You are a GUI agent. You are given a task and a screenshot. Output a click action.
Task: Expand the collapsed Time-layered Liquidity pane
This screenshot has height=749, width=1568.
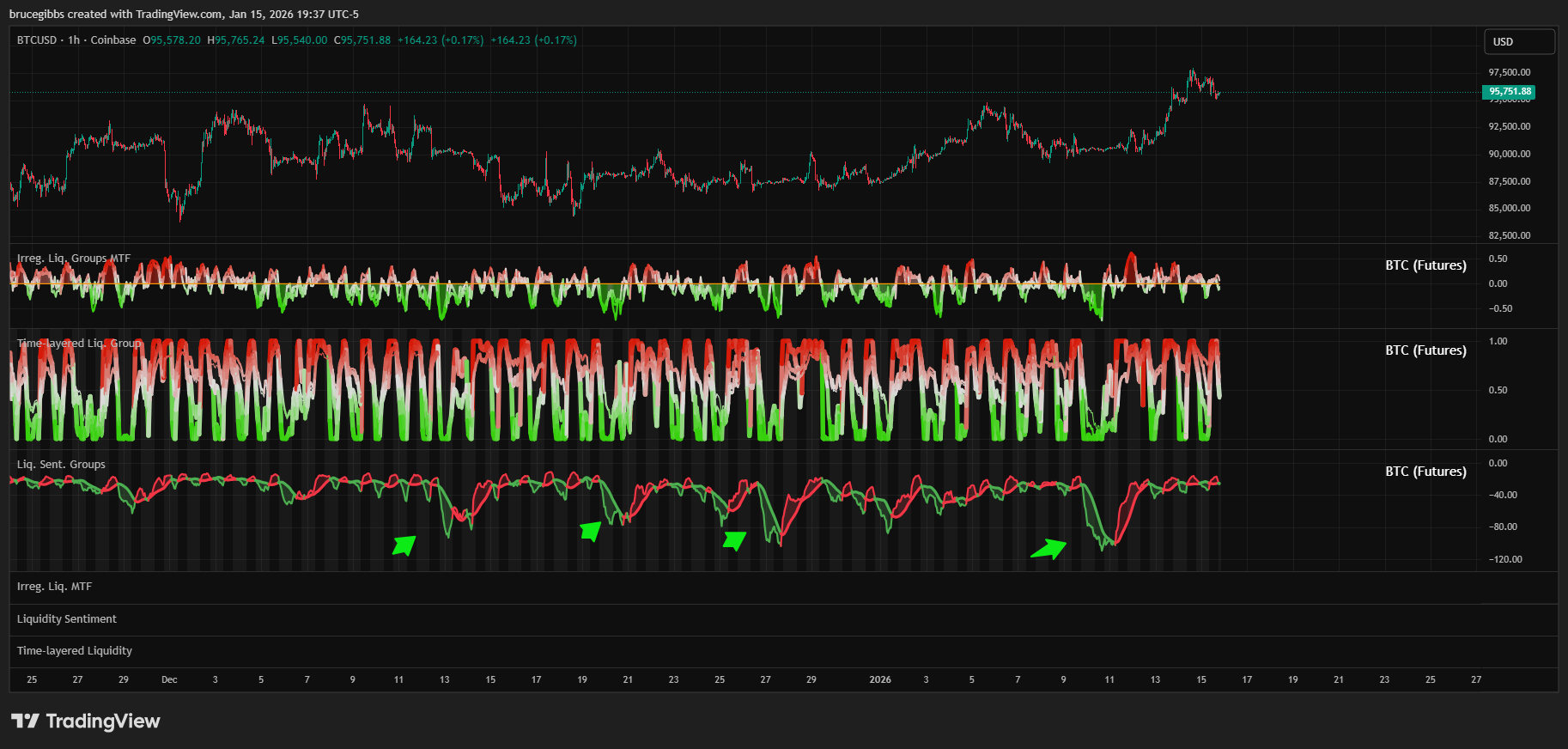pyautogui.click(x=75, y=651)
